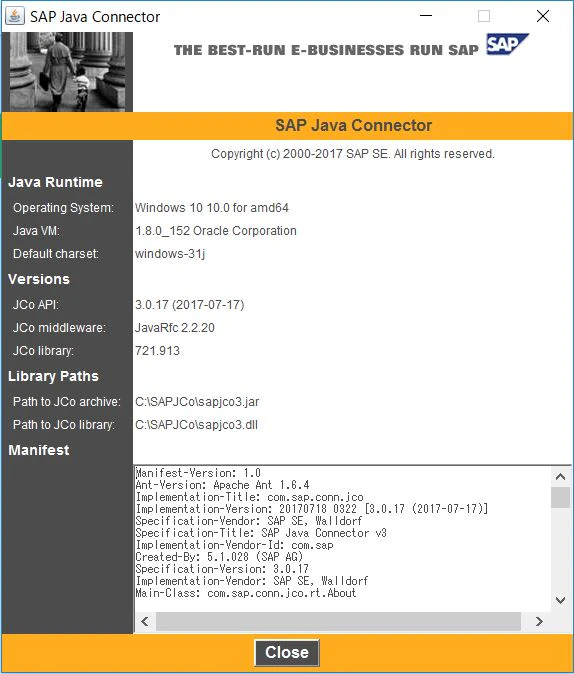Click 'Manifest-Version: 1.0' line
Viewport: 574px width, 674px height.
point(198,473)
